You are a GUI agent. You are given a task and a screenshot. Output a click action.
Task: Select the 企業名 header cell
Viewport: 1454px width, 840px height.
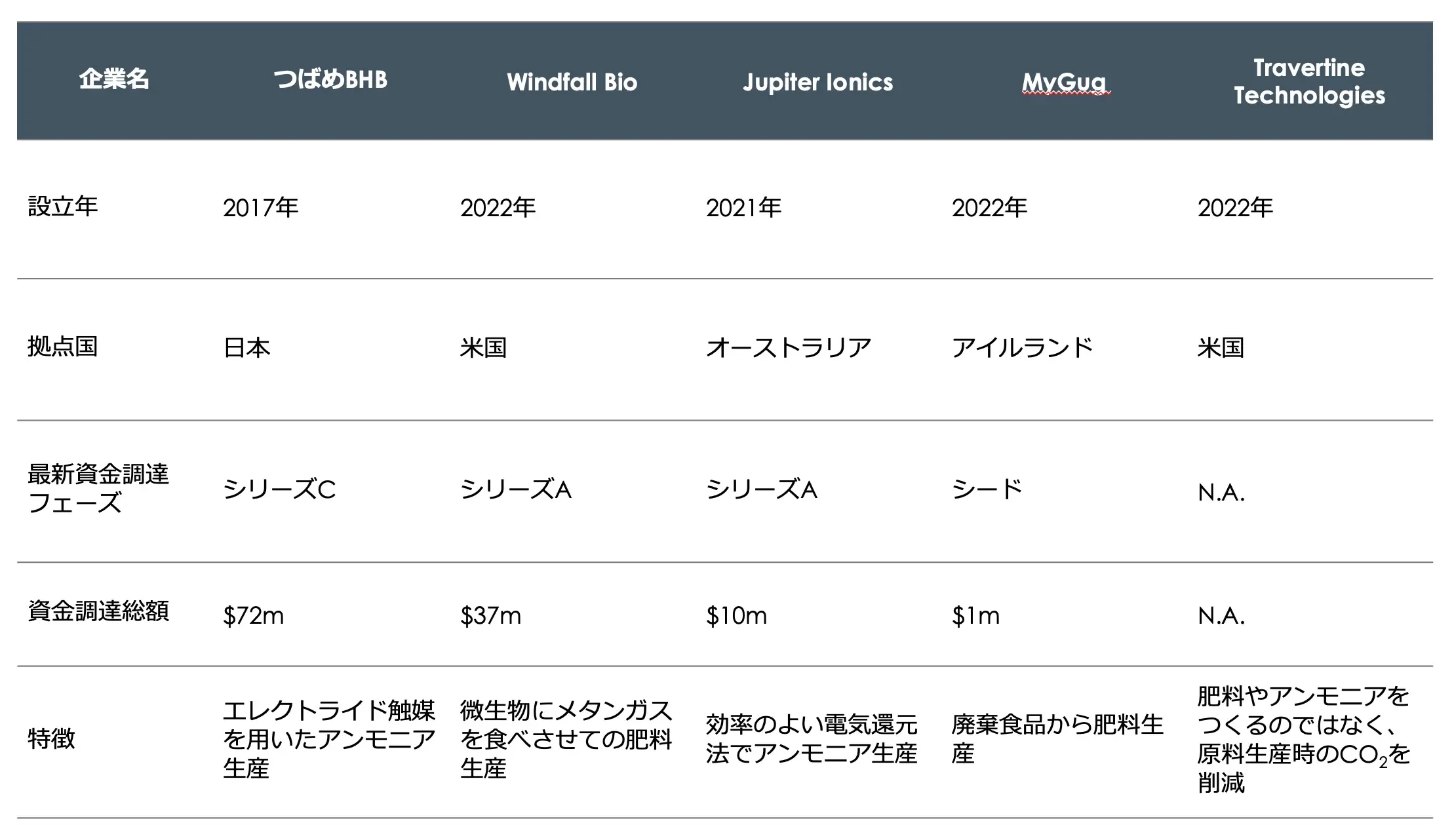114,79
